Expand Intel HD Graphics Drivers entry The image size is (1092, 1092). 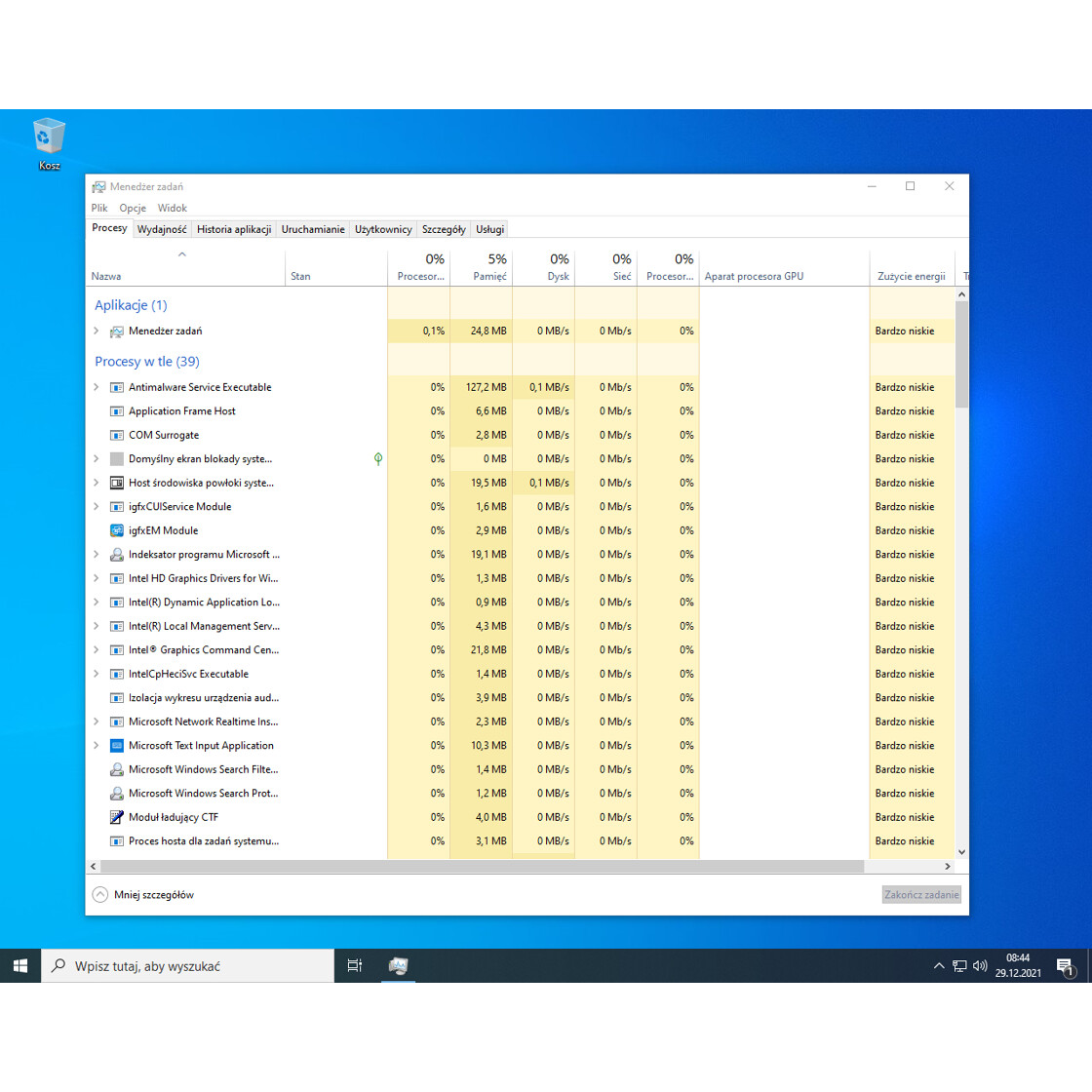pyautogui.click(x=95, y=578)
